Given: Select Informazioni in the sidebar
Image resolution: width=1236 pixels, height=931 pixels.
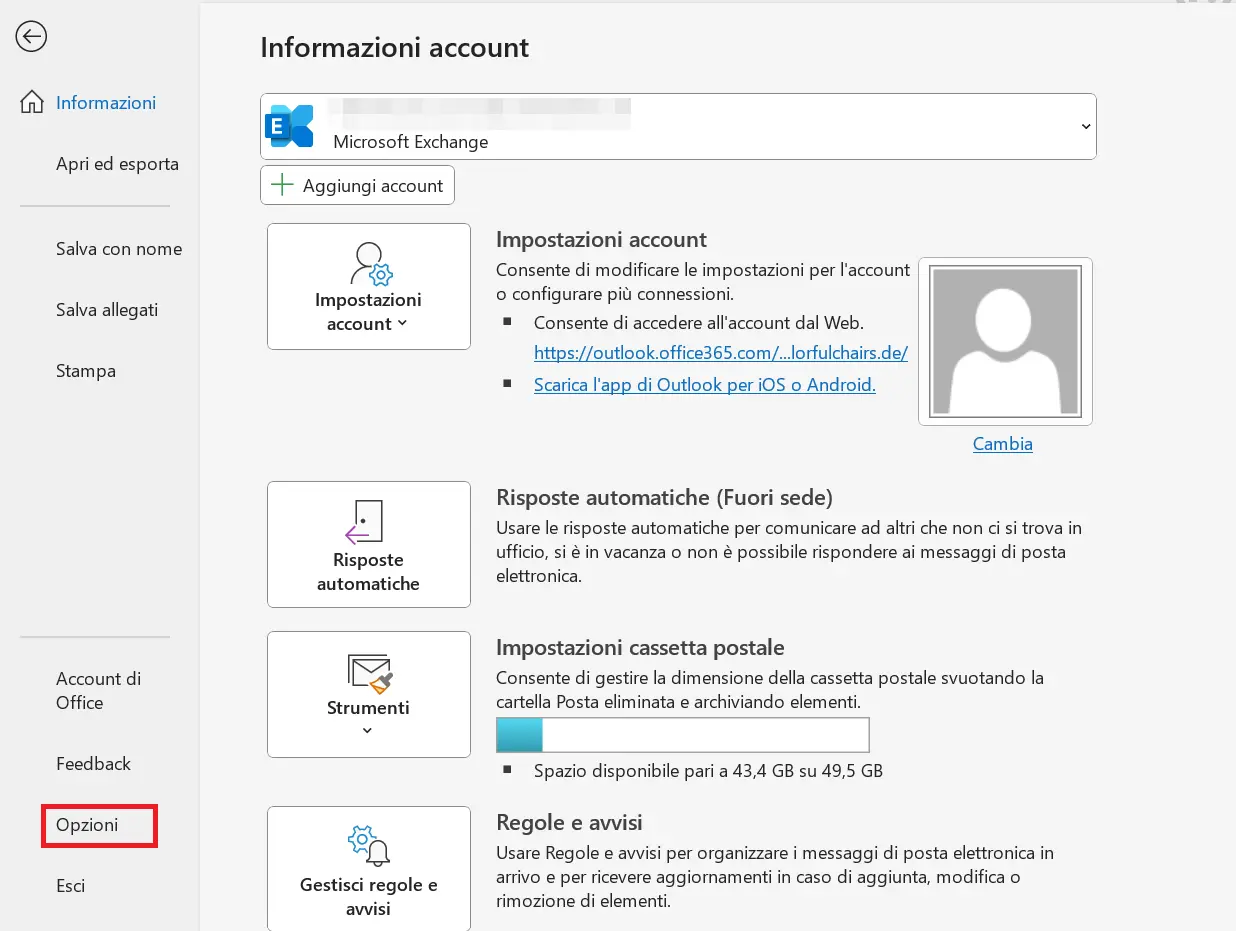Looking at the screenshot, I should point(106,103).
